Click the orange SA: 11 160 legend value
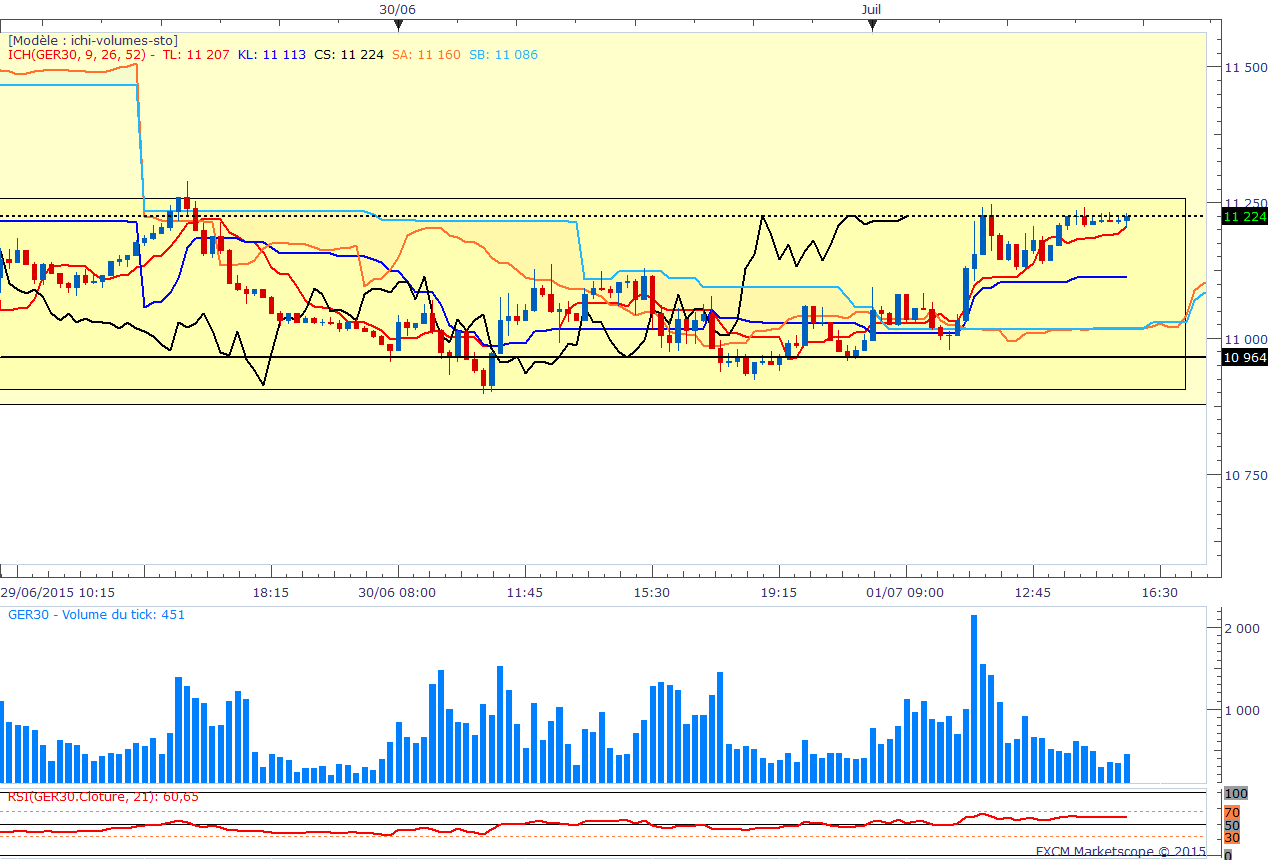The height and width of the screenshot is (860, 1279). coord(426,54)
